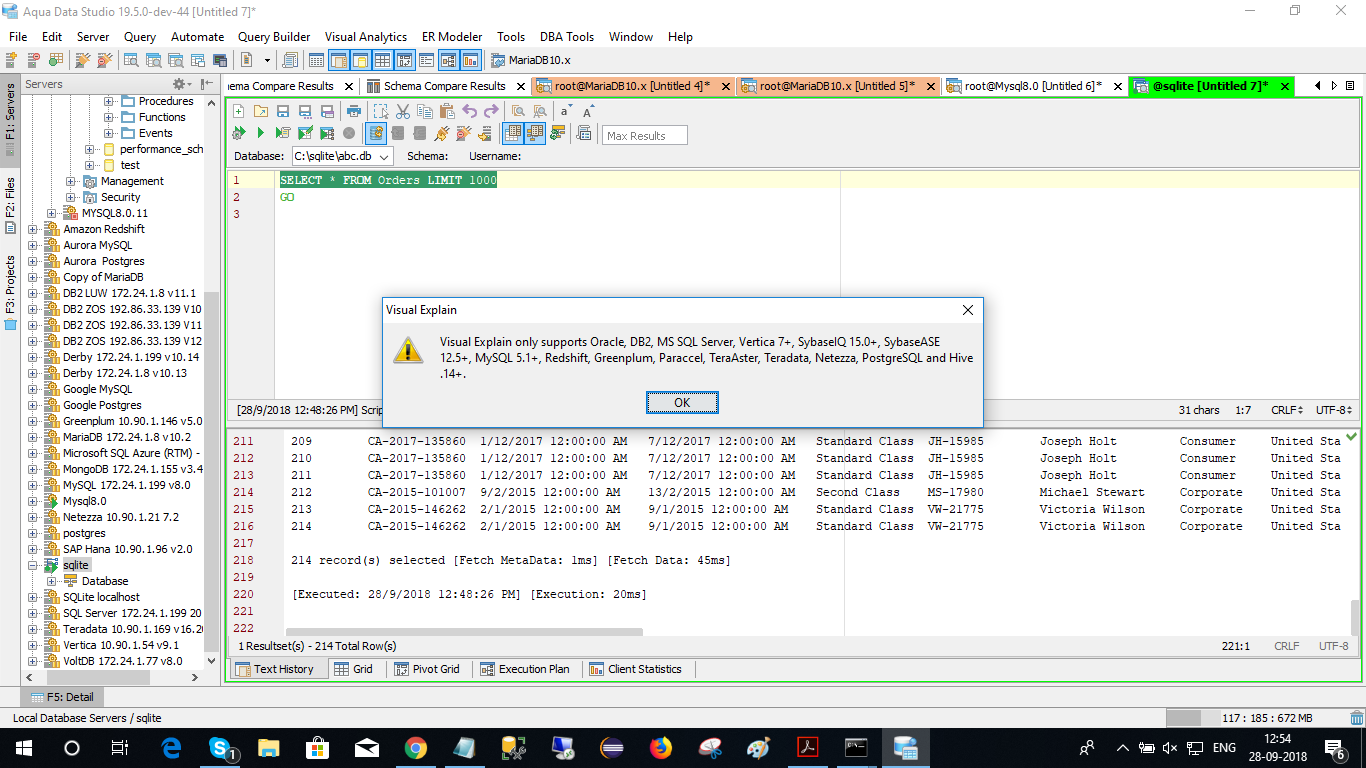This screenshot has width=1366, height=768.
Task: Open the ER Modeler menu
Action: click(x=451, y=37)
